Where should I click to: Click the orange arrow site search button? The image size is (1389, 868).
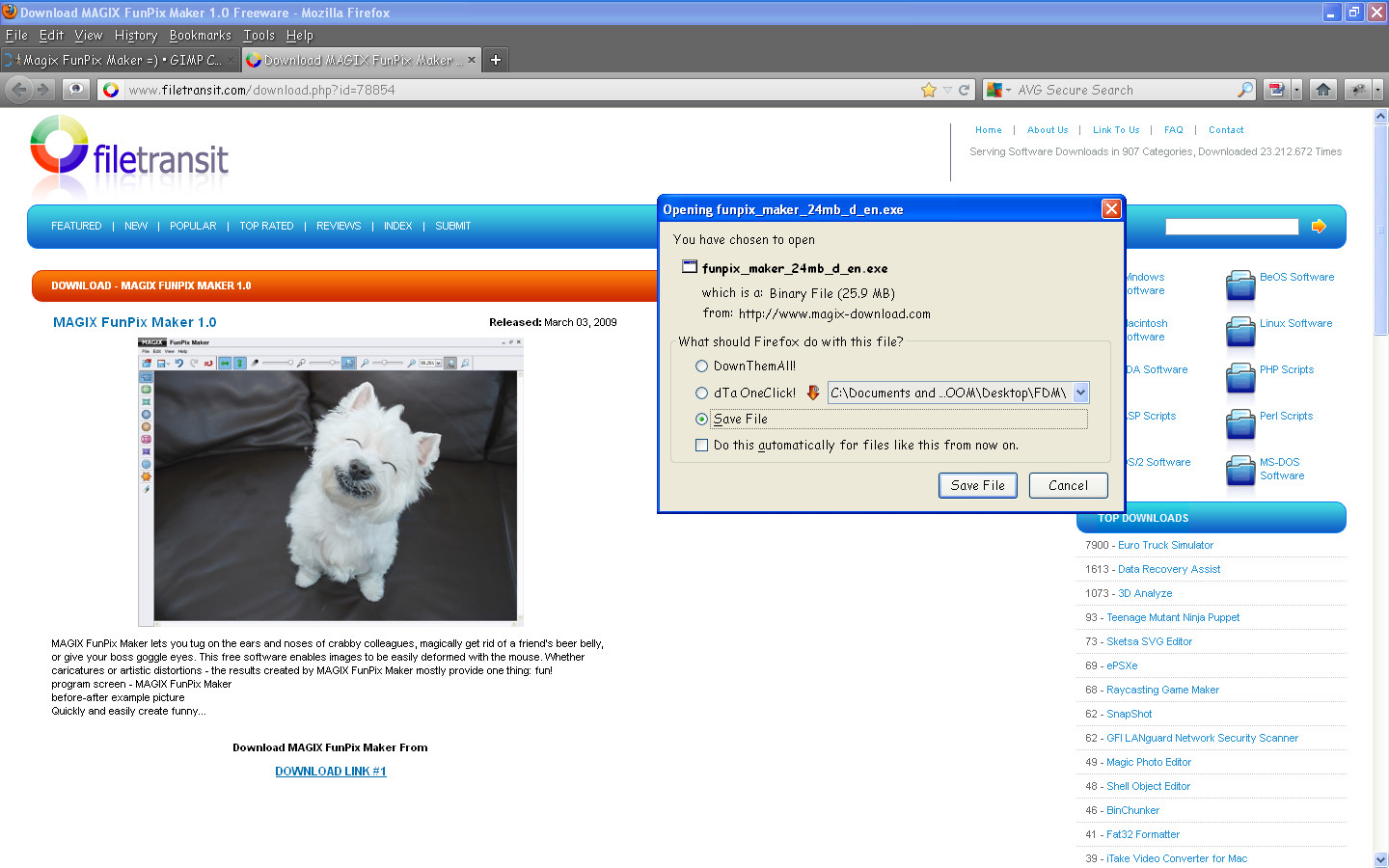point(1319,226)
